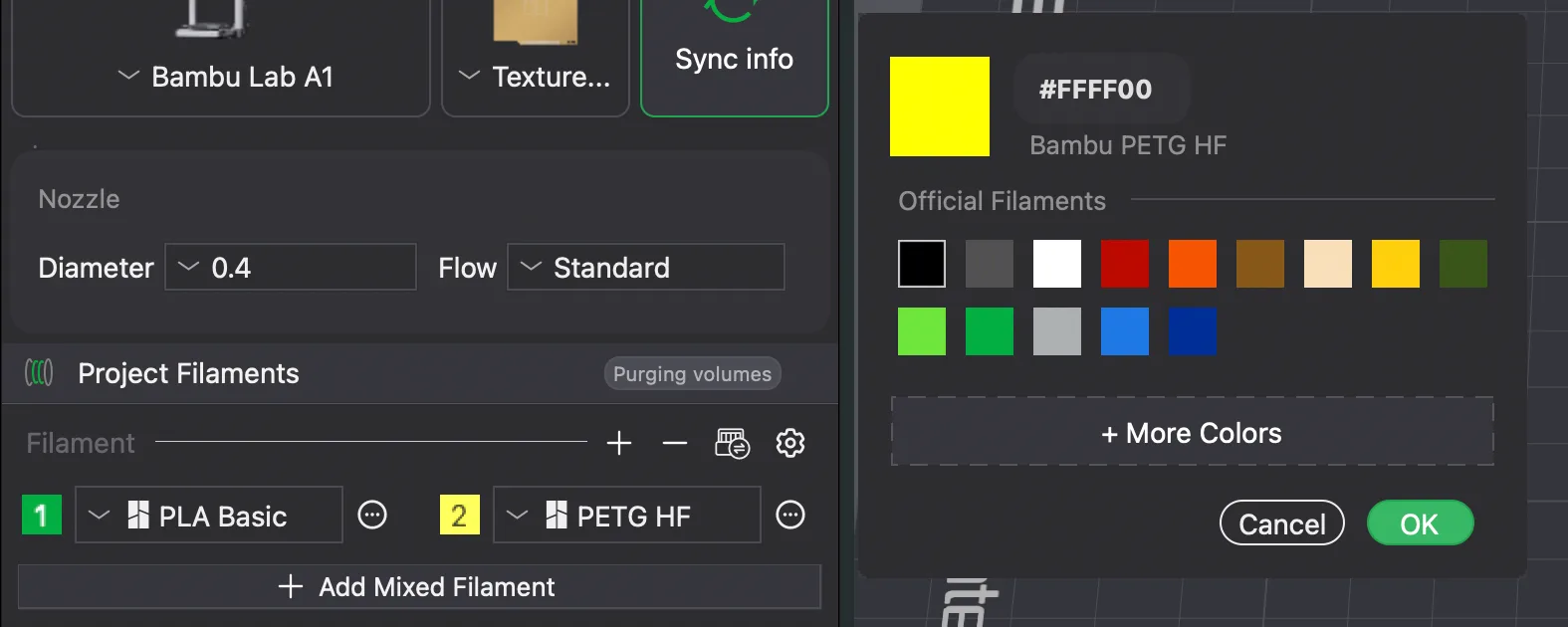Screen dimensions: 1568x627
Task: Select the golden yellow filament color
Action: point(1396,264)
